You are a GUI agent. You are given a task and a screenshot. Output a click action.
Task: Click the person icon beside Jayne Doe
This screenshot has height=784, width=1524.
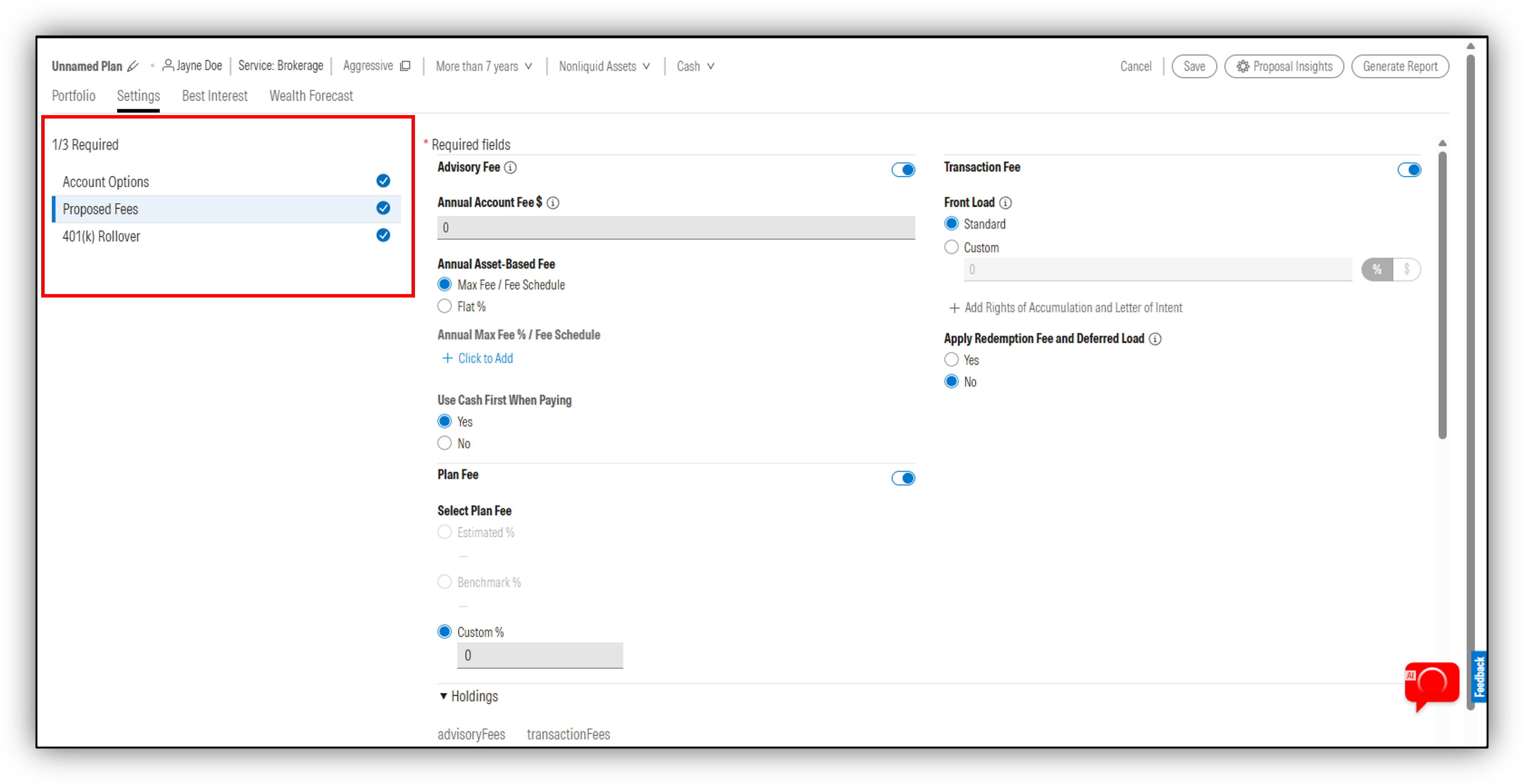[168, 65]
